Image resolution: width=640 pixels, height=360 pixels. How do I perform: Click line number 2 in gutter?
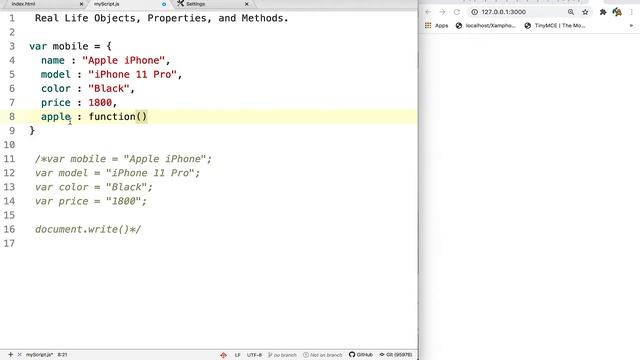[12, 32]
